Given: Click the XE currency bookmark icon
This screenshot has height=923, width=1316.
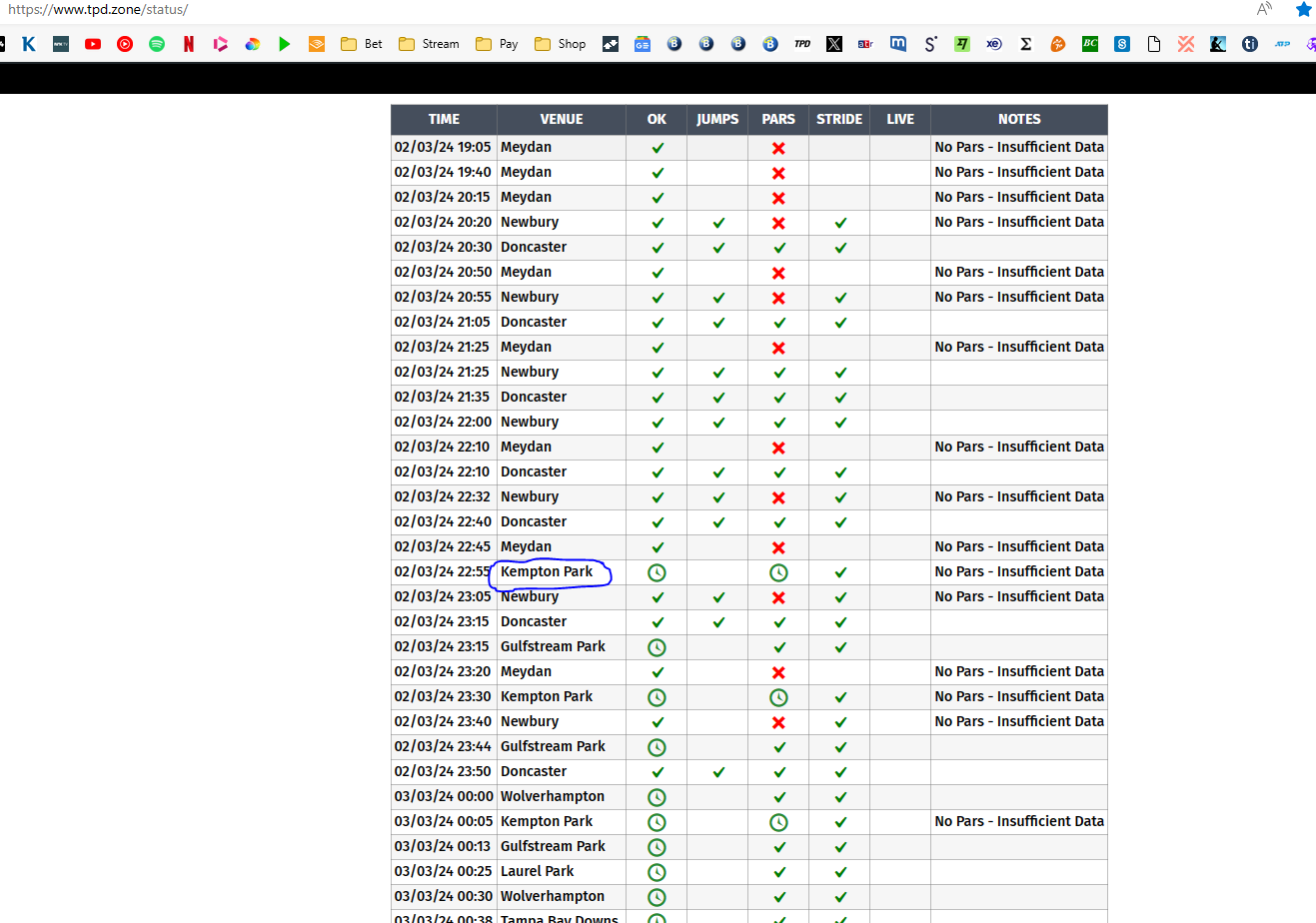Looking at the screenshot, I should [x=994, y=44].
